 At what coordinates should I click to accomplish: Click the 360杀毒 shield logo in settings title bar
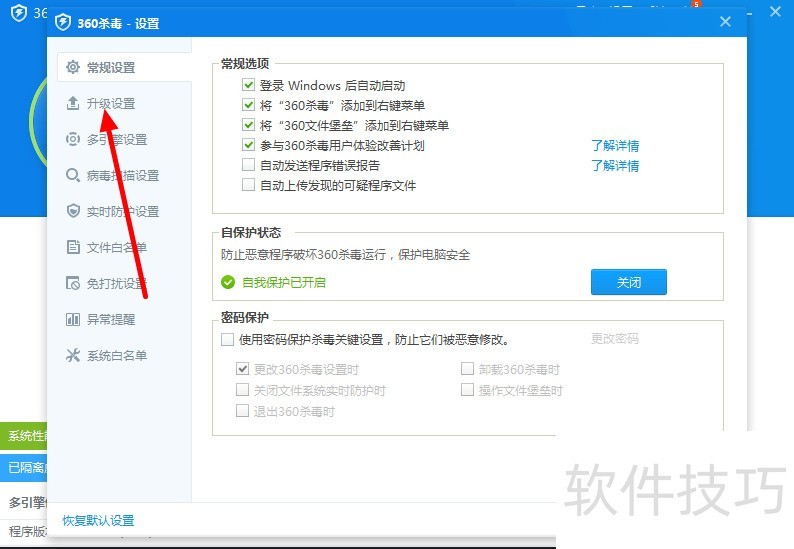pyautogui.click(x=63, y=23)
